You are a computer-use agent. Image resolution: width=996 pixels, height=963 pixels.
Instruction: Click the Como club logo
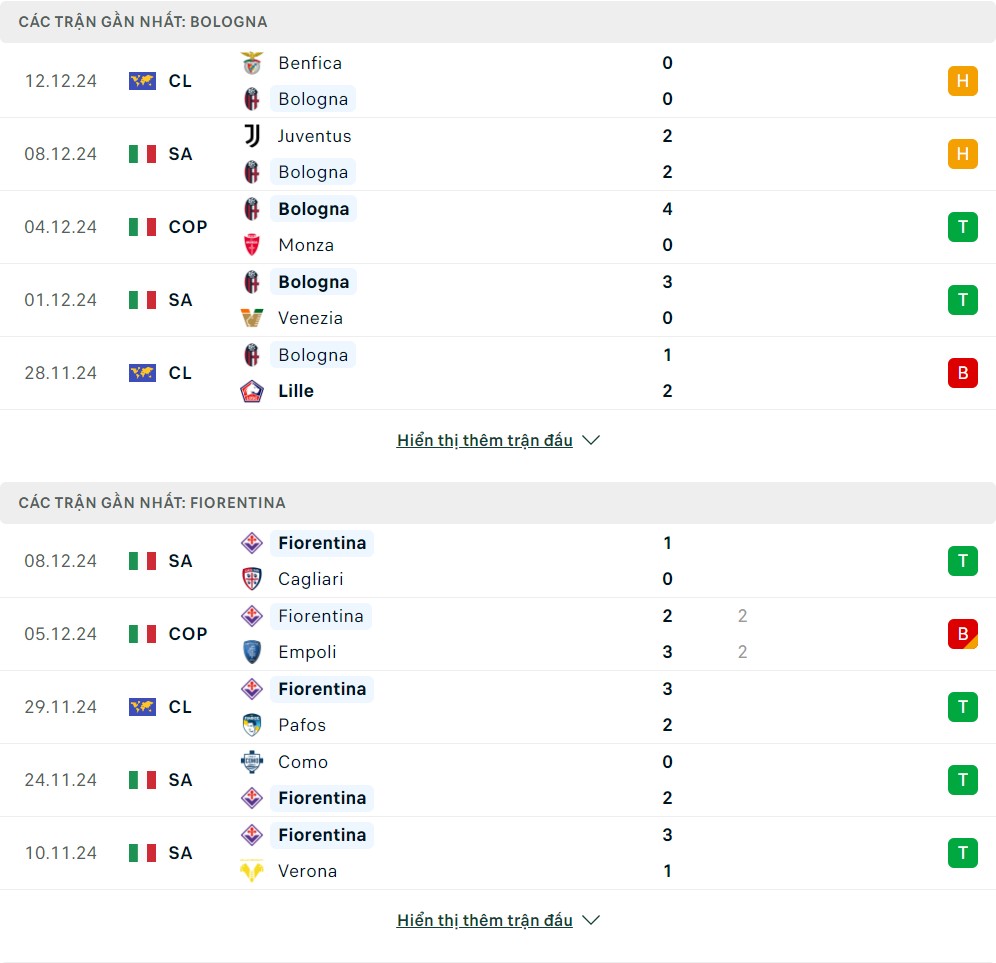[x=252, y=762]
